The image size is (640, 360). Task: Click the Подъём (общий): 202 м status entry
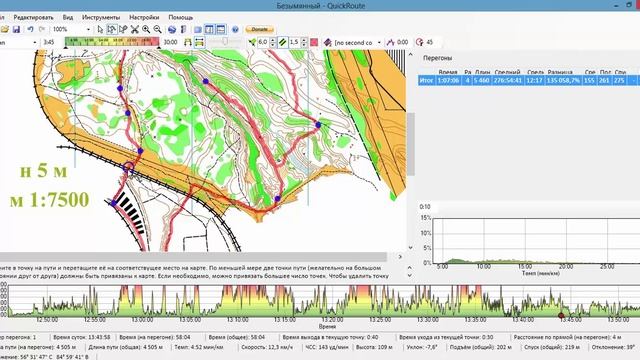[480, 347]
